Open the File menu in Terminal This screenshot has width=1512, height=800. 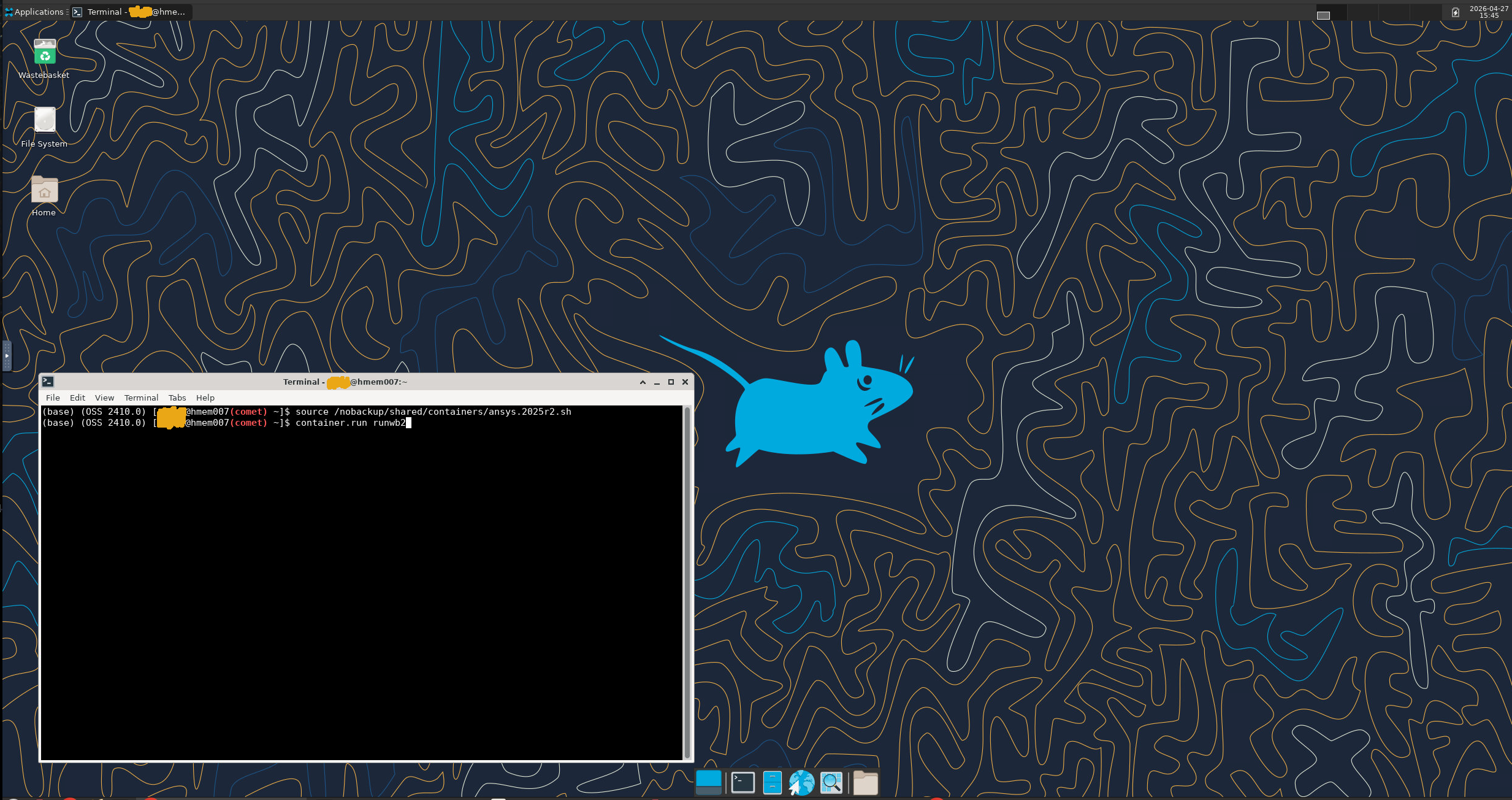(x=53, y=398)
